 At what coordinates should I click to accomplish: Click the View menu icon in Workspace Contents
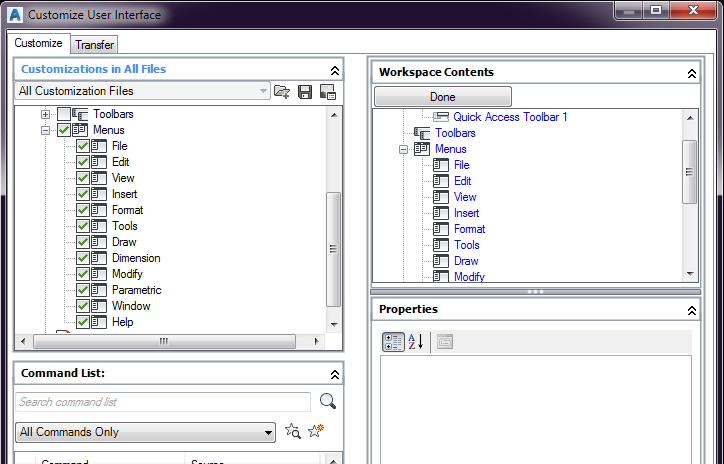tap(441, 197)
